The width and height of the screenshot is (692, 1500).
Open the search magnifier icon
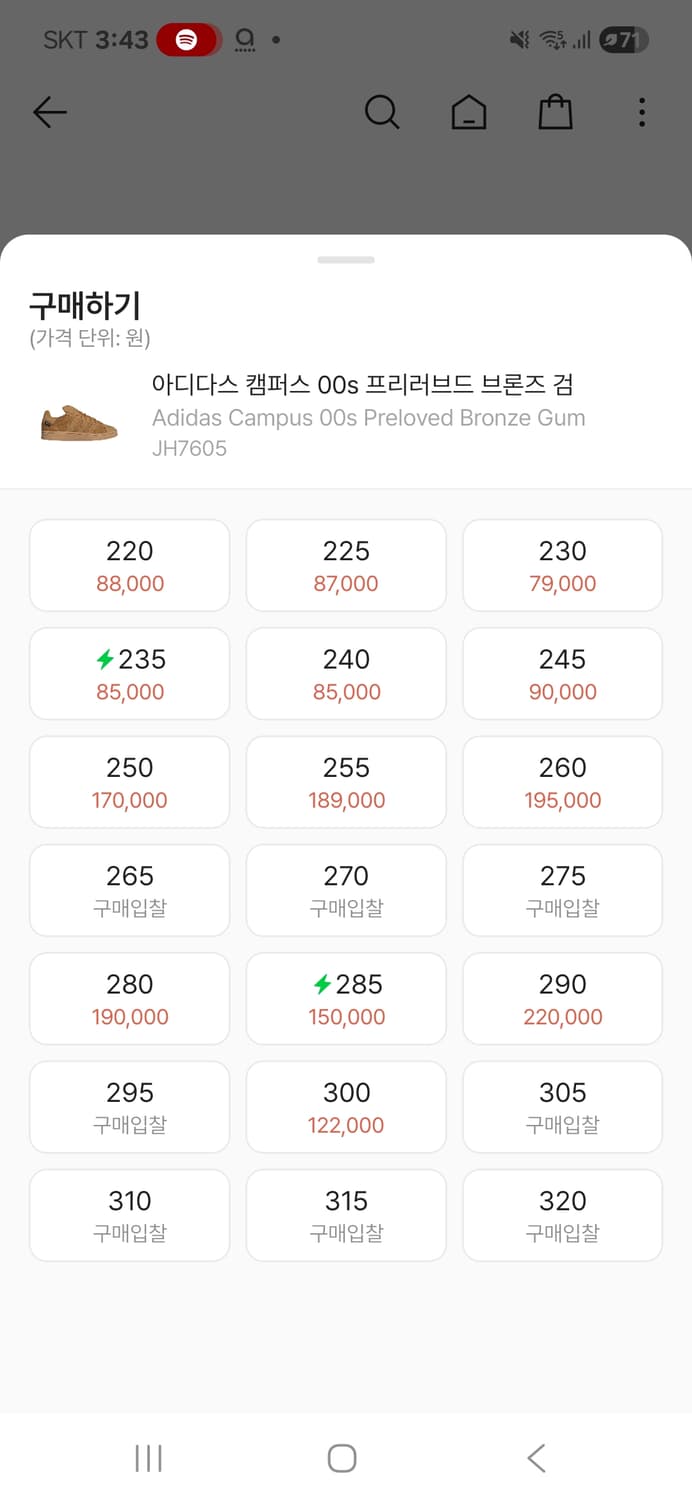(x=381, y=112)
